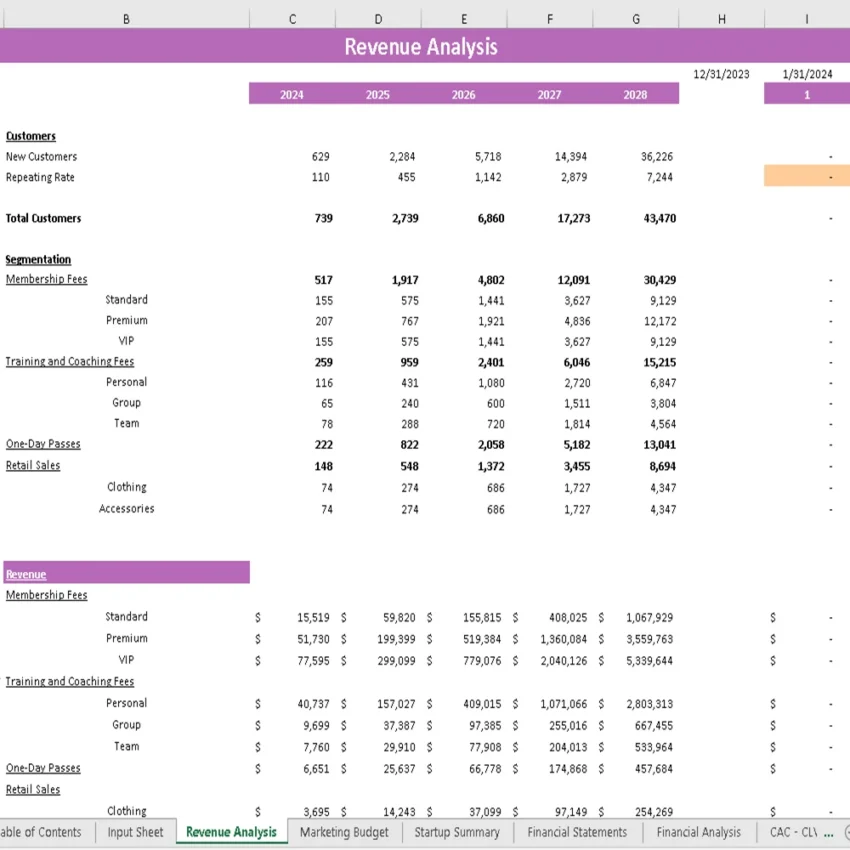Click the underlined Training and Coaching Fees label

[x=70, y=361]
